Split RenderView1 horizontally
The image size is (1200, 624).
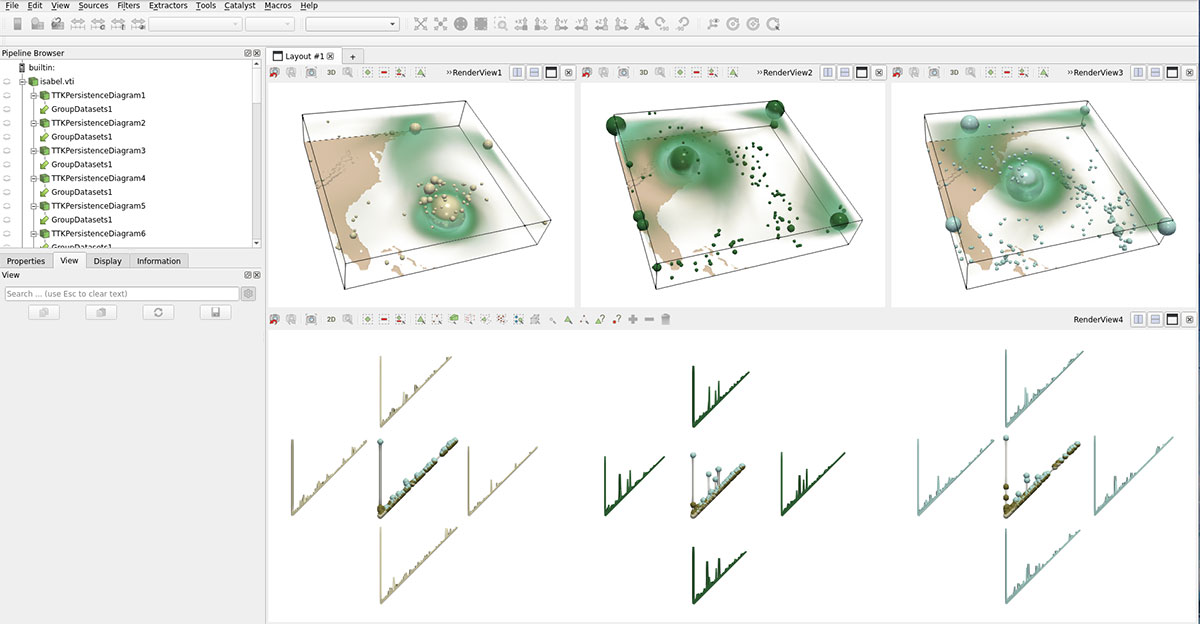[x=517, y=73]
